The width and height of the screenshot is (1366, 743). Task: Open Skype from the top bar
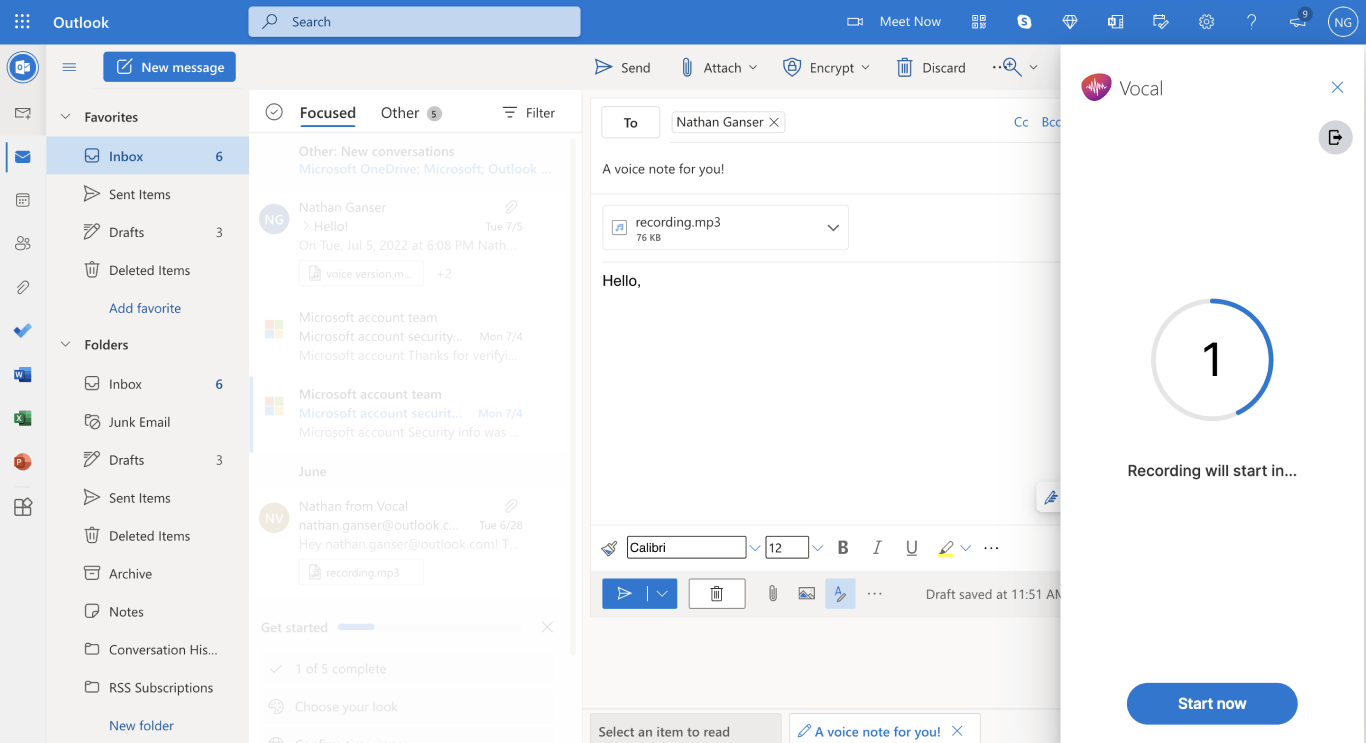1024,20
